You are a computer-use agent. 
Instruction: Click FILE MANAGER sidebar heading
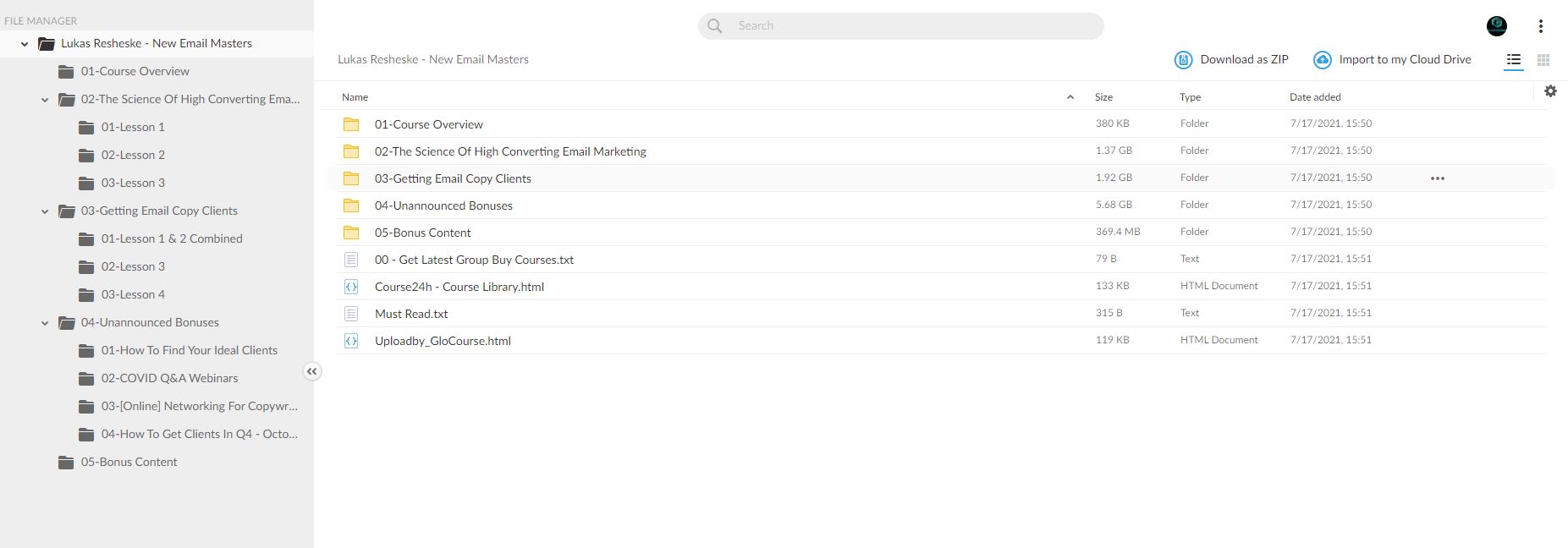tap(41, 21)
